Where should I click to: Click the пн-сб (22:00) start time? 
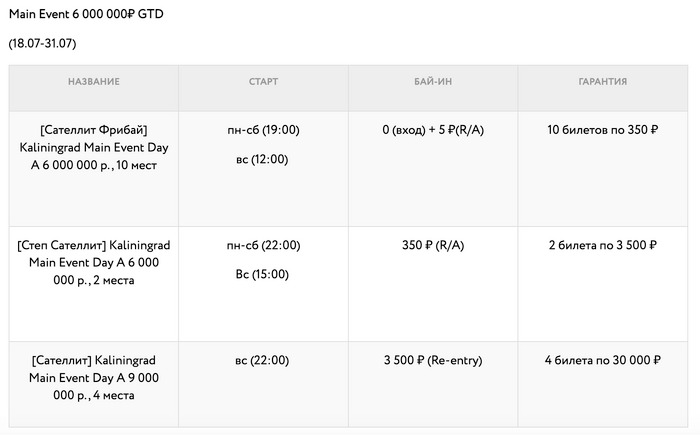263,245
